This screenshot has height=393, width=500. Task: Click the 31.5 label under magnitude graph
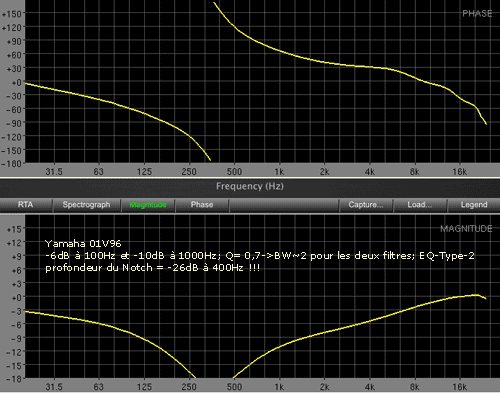tap(54, 387)
